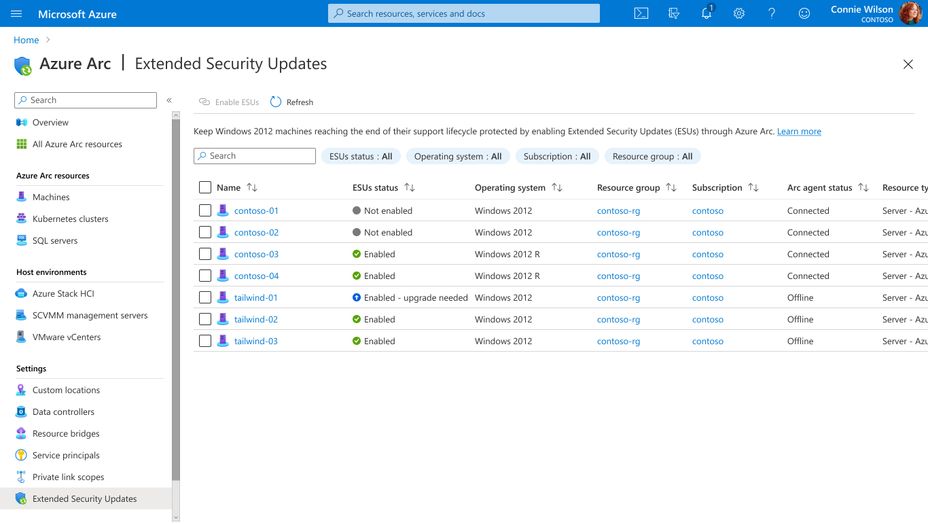Click the Private link scopes icon
Screen dimensions: 928x524
pyautogui.click(x=21, y=477)
